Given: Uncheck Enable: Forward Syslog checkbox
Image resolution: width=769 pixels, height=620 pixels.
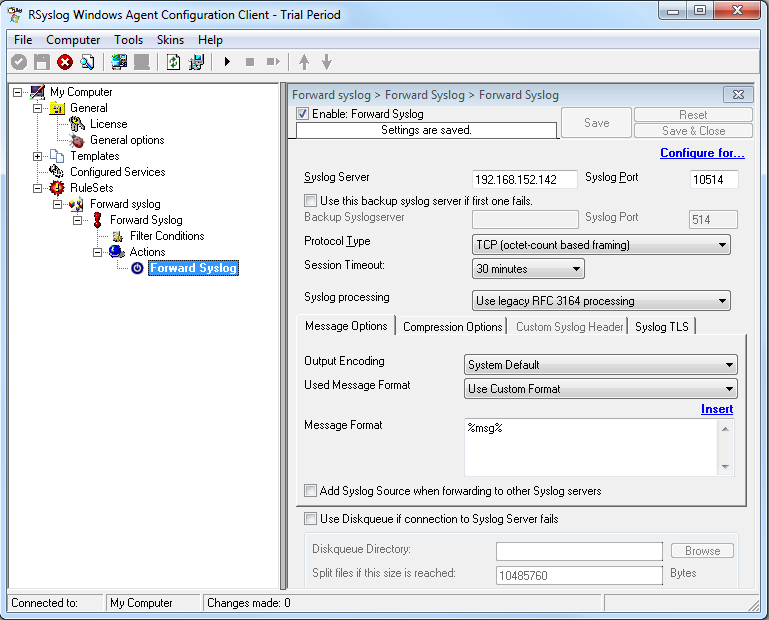Looking at the screenshot, I should [303, 114].
